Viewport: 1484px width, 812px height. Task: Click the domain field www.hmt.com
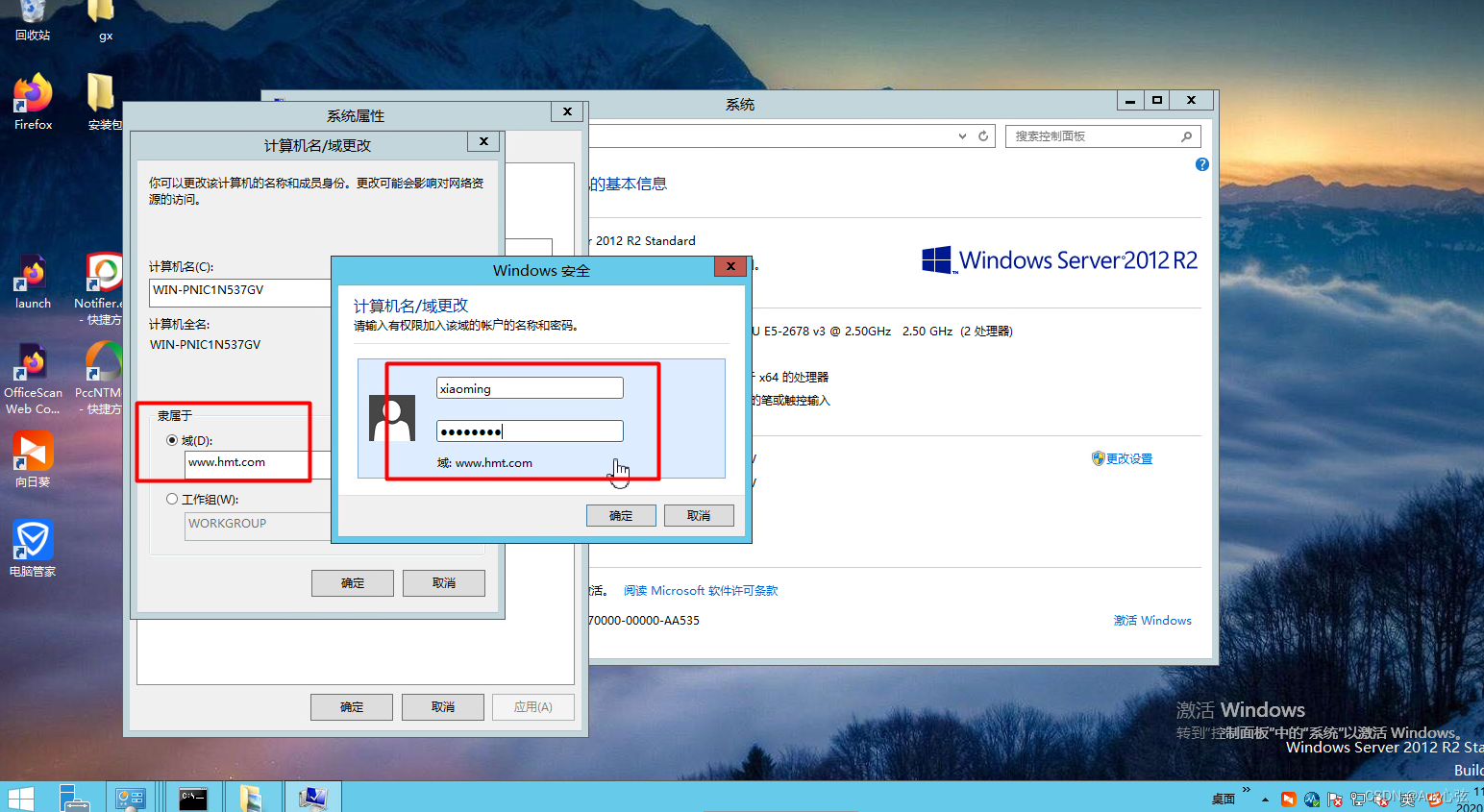(257, 465)
